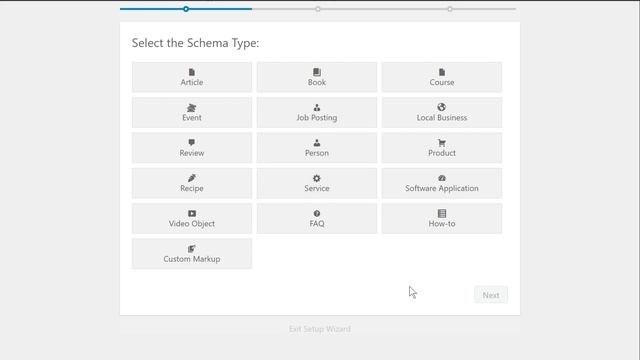Select the Person schema icon
The height and width of the screenshot is (360, 640).
click(317, 143)
